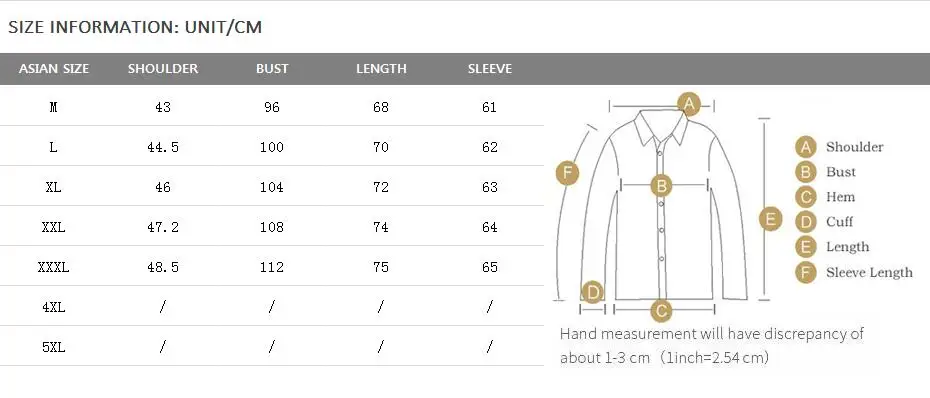
Task: Select the XXXL size row label
Action: 53,268
